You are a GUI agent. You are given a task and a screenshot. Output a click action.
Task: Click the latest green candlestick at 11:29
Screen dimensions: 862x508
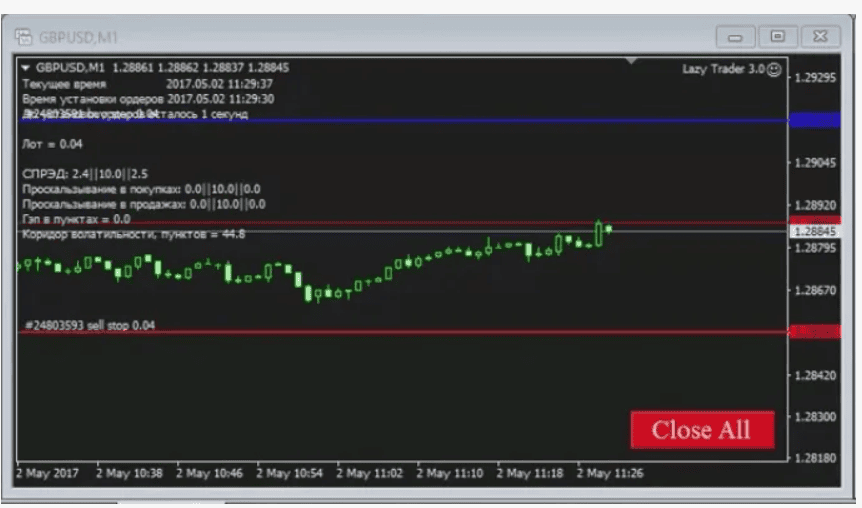(609, 229)
